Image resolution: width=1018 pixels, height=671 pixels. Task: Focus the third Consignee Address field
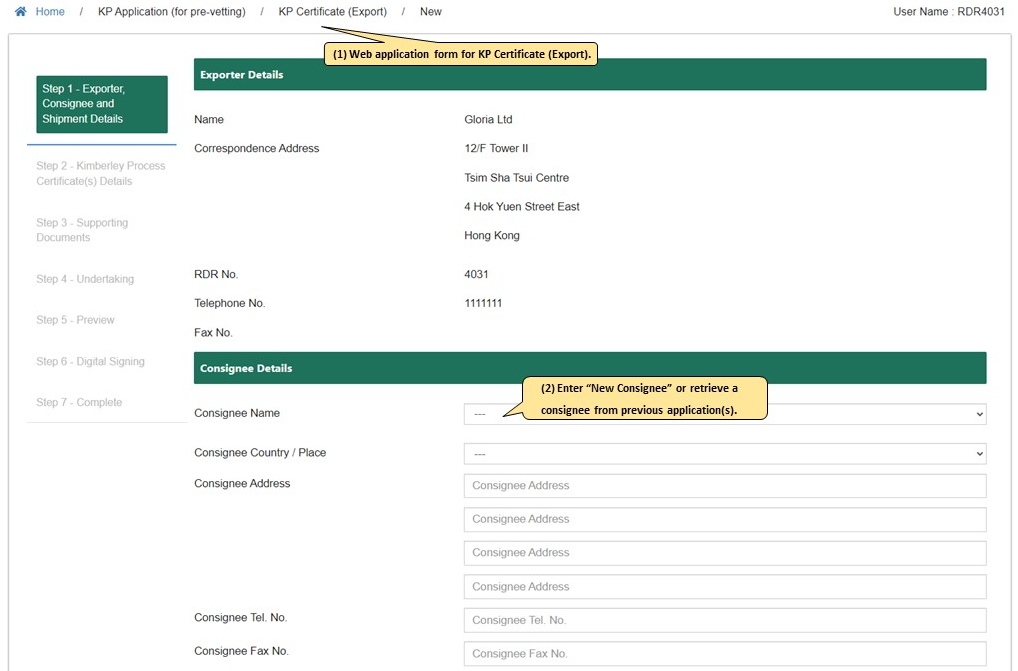coord(725,553)
